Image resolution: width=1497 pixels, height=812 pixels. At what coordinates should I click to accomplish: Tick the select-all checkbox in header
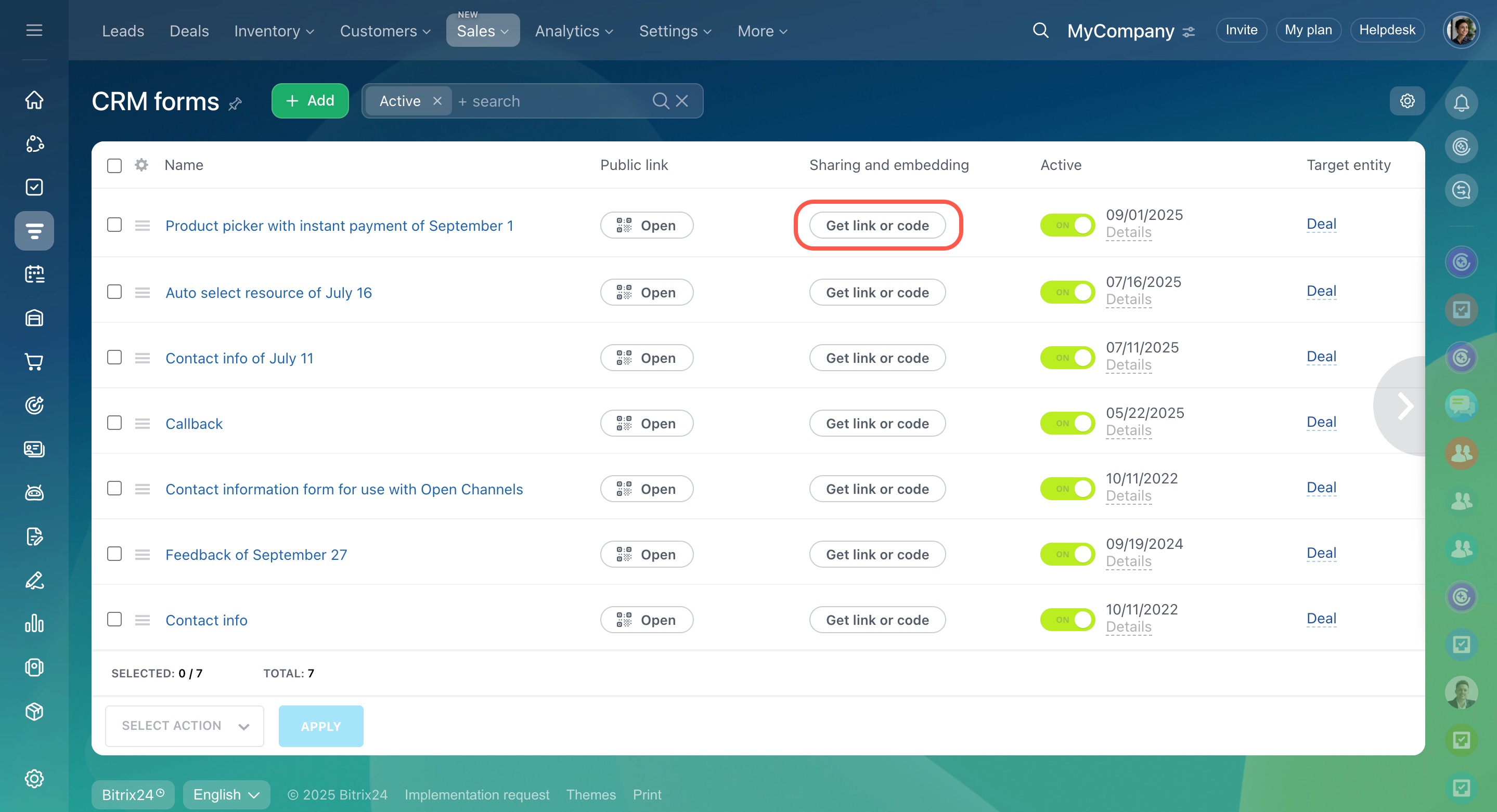[x=114, y=165]
